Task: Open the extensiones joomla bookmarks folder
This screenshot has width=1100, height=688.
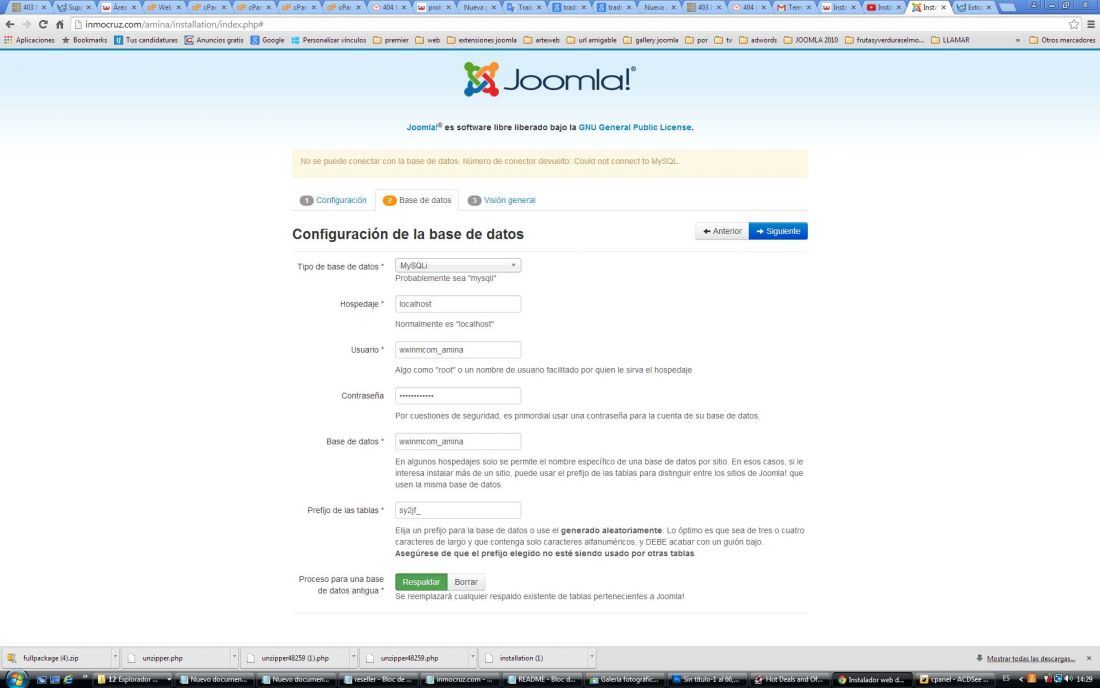Action: (x=482, y=40)
